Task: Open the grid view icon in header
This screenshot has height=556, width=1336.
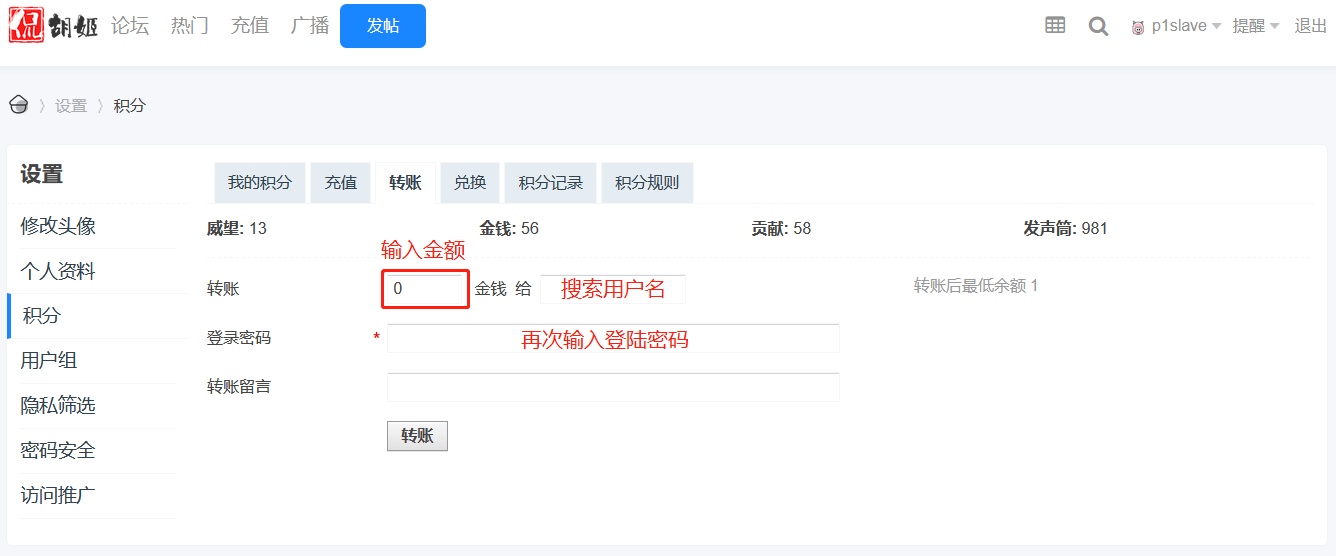Action: pyautogui.click(x=1055, y=26)
